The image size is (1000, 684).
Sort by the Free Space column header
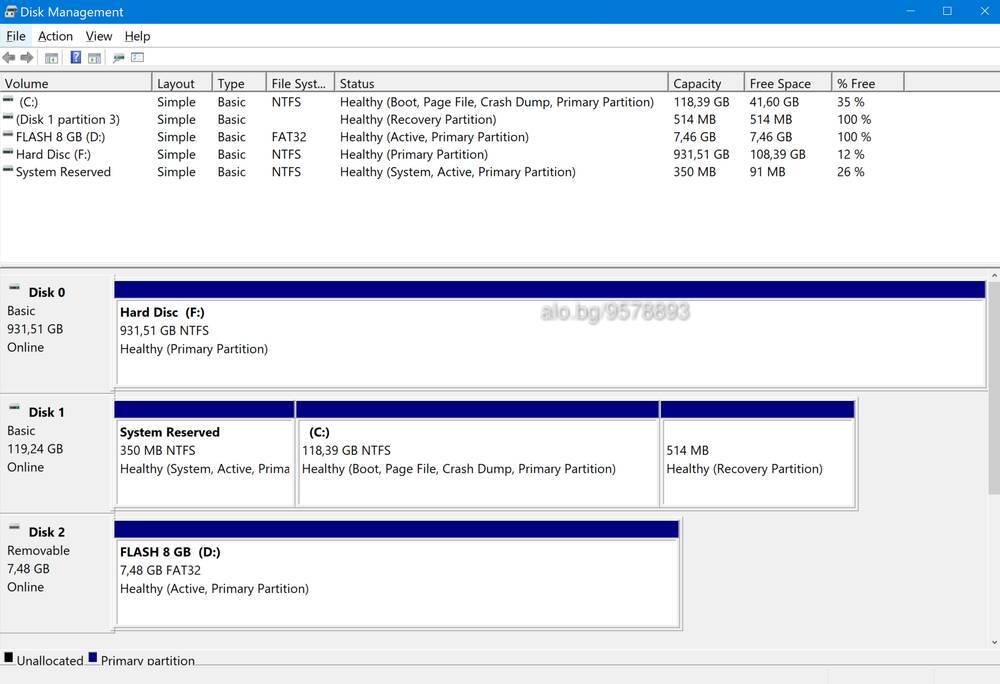[788, 83]
